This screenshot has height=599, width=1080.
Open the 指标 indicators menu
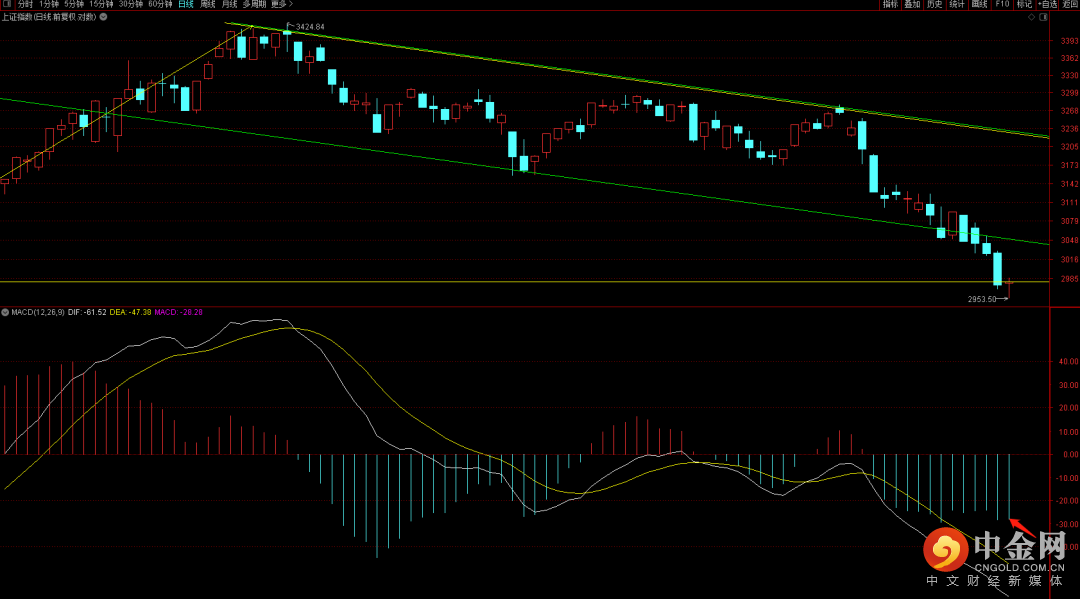coord(891,4)
